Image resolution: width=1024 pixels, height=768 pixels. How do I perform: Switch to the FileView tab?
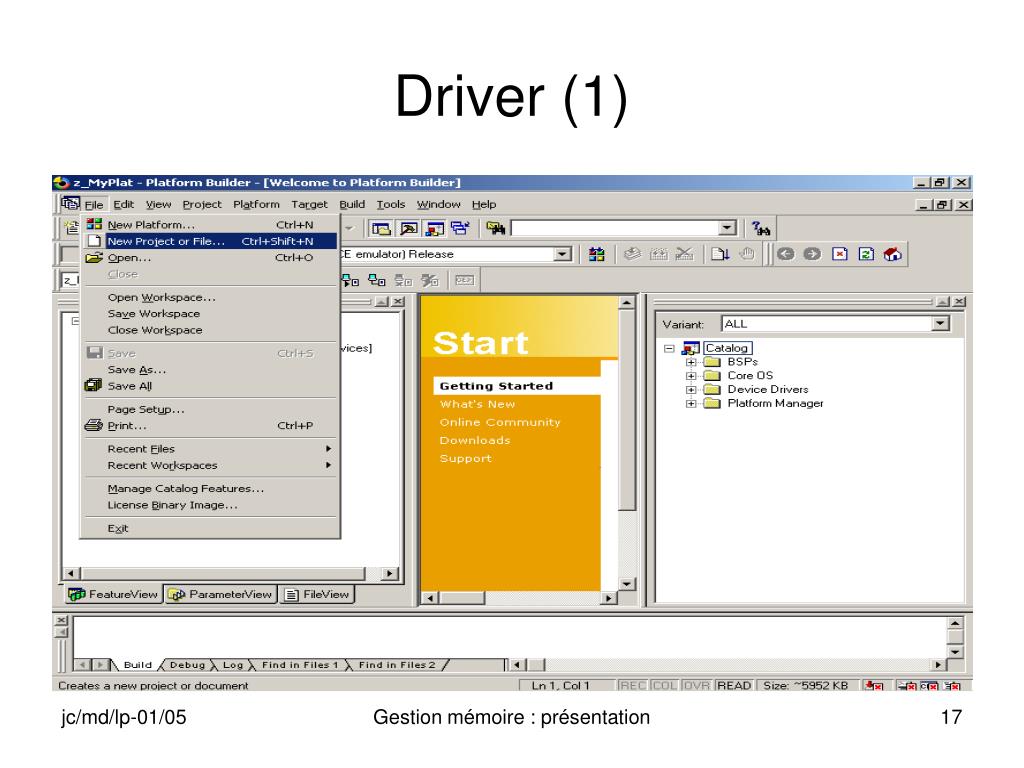tap(317, 594)
